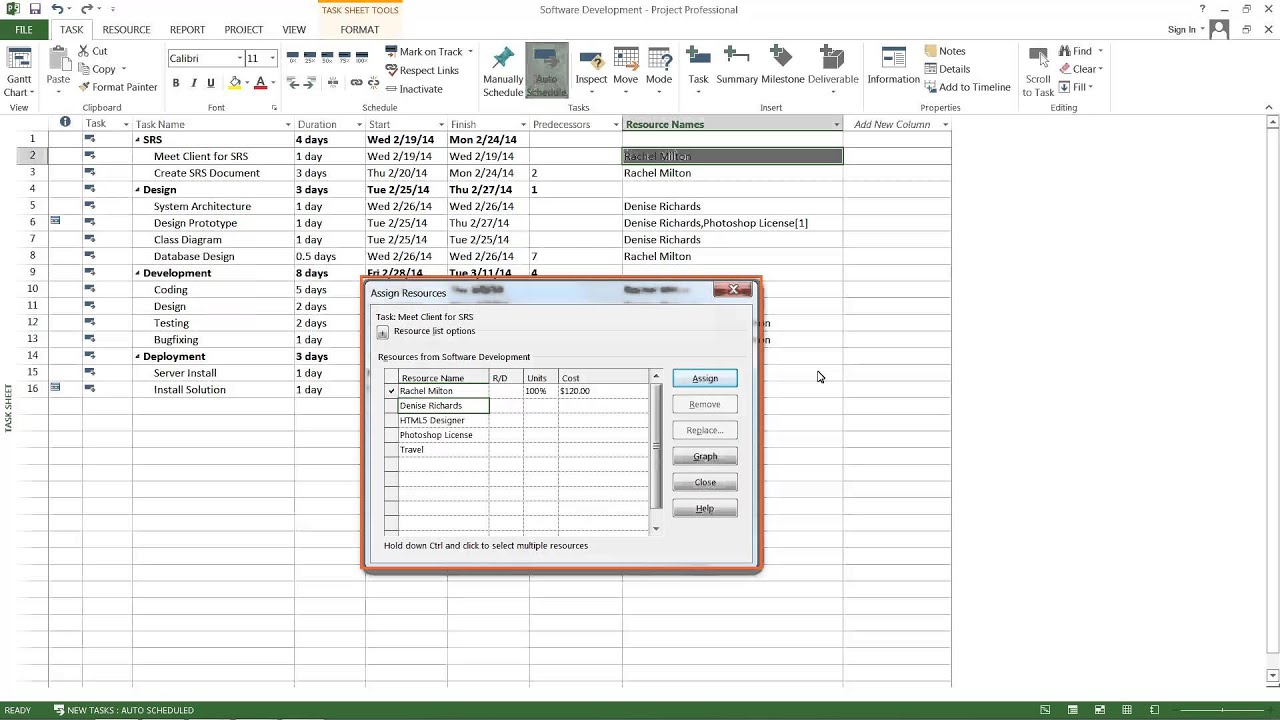Open Resource Names column filter dropdown

pyautogui.click(x=836, y=125)
